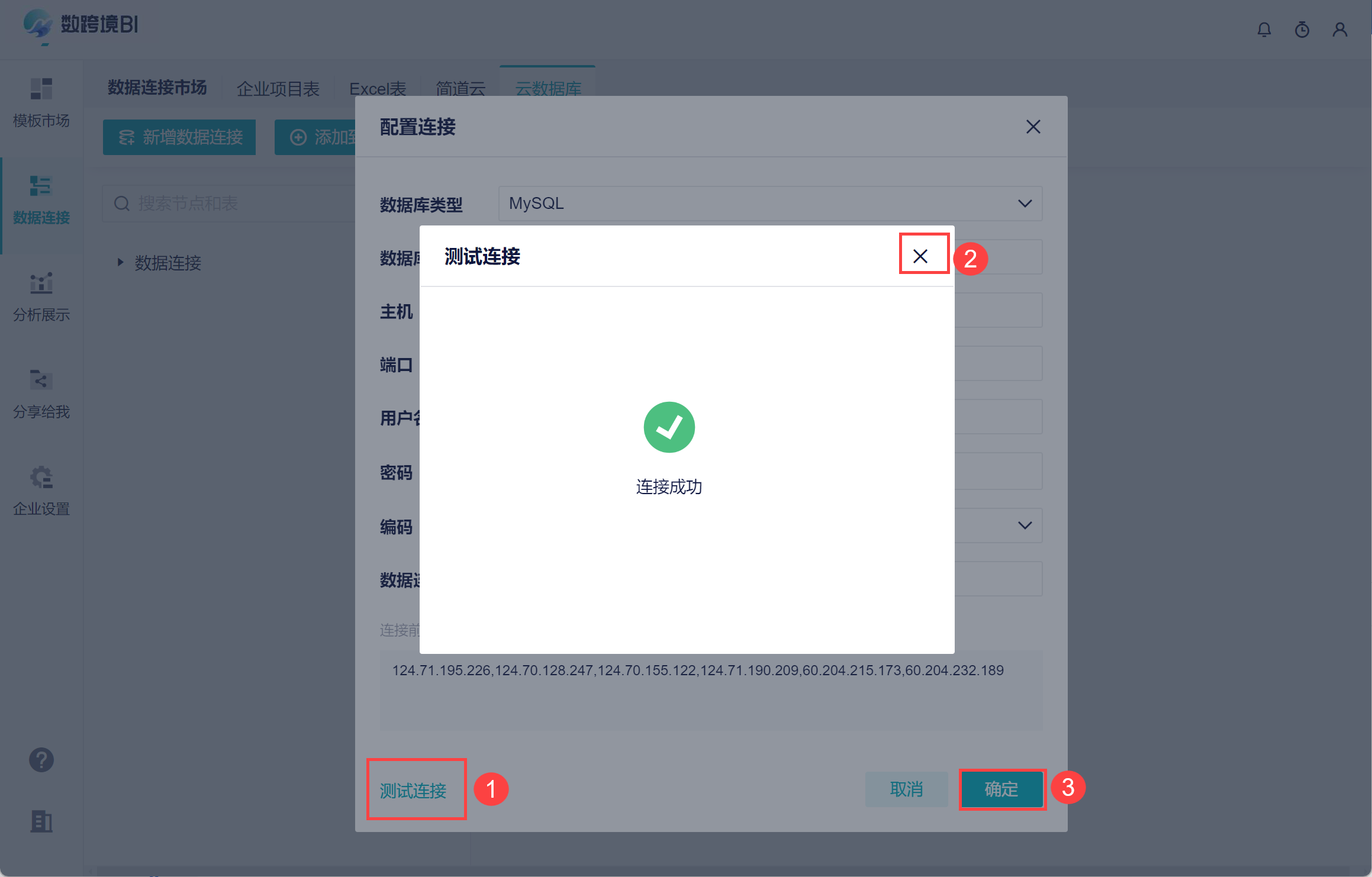Image resolution: width=1372 pixels, height=877 pixels.
Task: Open the timer clock icon in header
Action: pyautogui.click(x=1302, y=30)
